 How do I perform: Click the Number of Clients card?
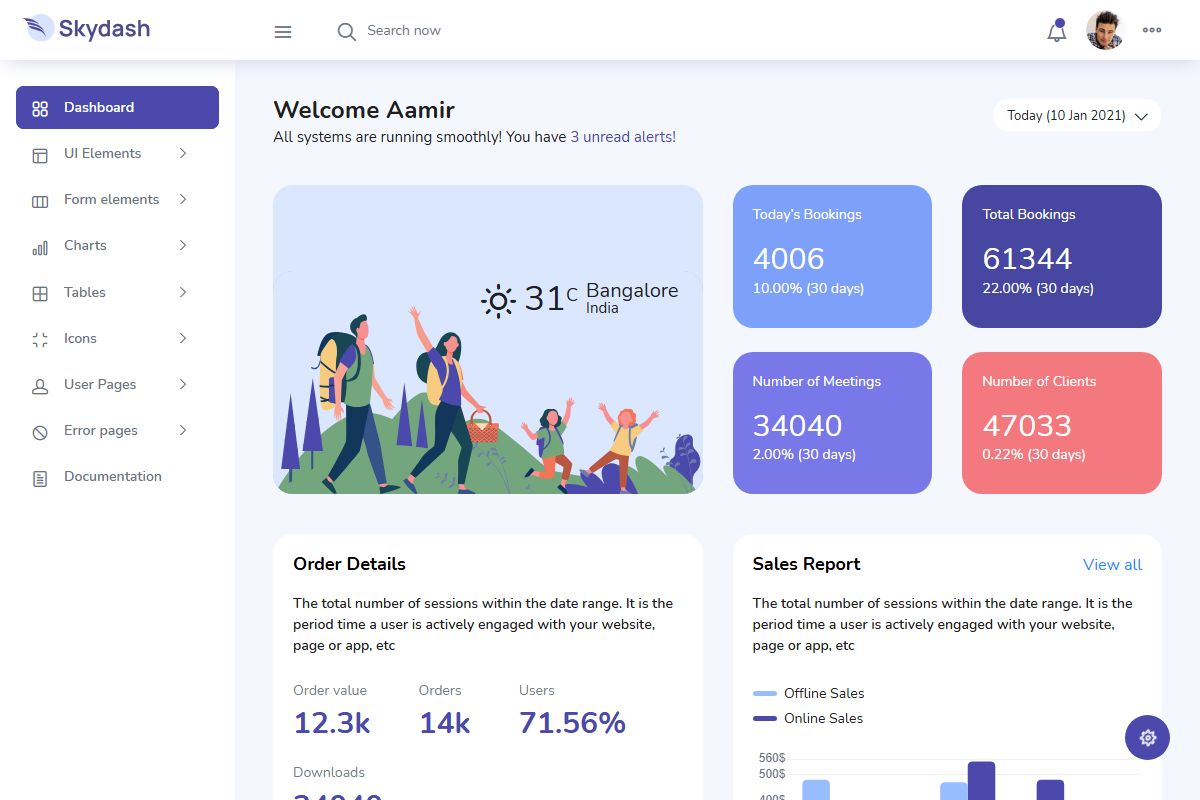point(1062,423)
